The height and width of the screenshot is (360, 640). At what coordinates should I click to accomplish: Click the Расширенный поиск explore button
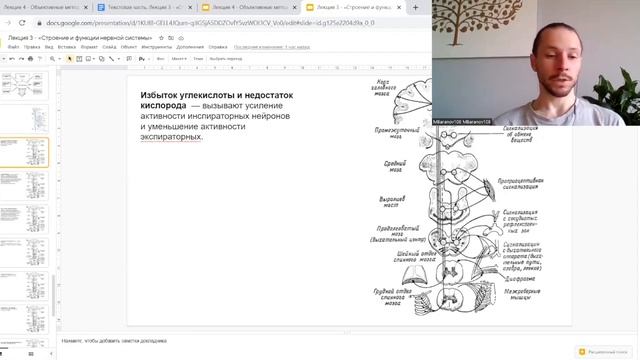604,352
